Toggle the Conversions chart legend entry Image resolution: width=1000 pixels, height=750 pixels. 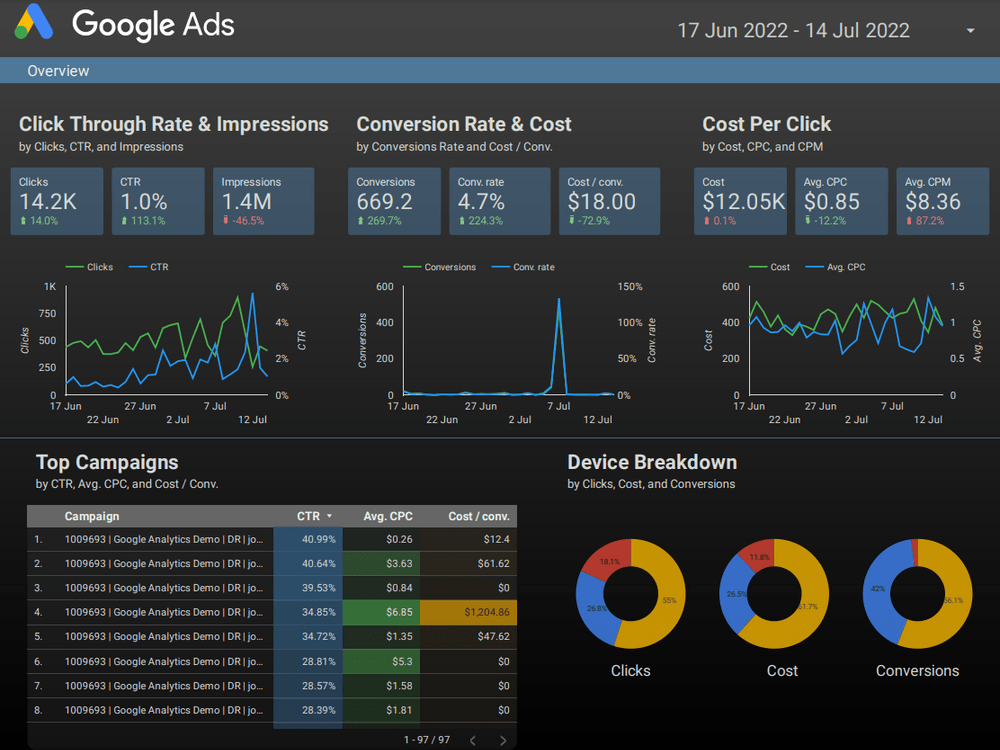439,267
